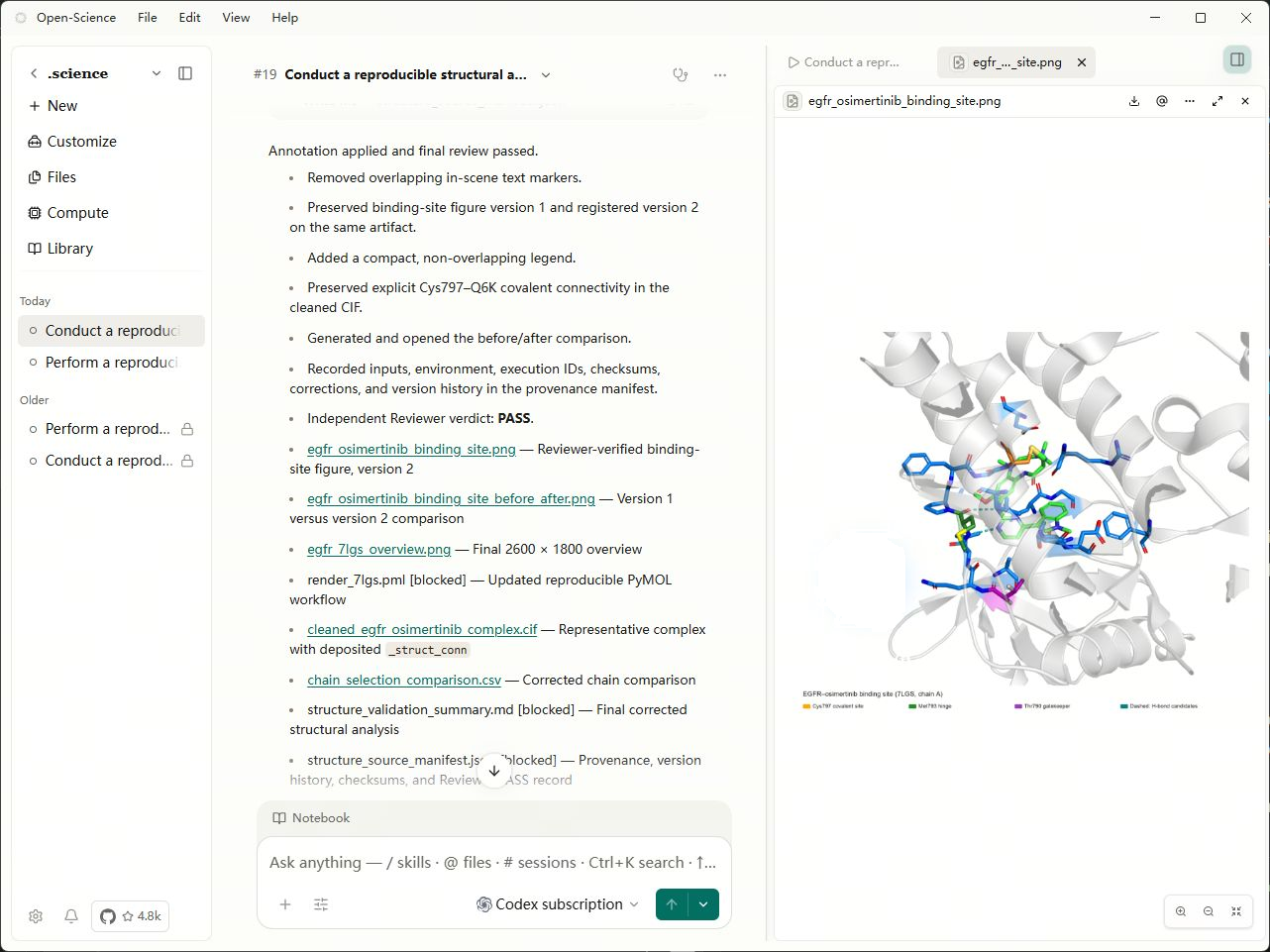
Task: Open cleaned_egfr_osimertinib_complex.cif link
Action: [422, 629]
